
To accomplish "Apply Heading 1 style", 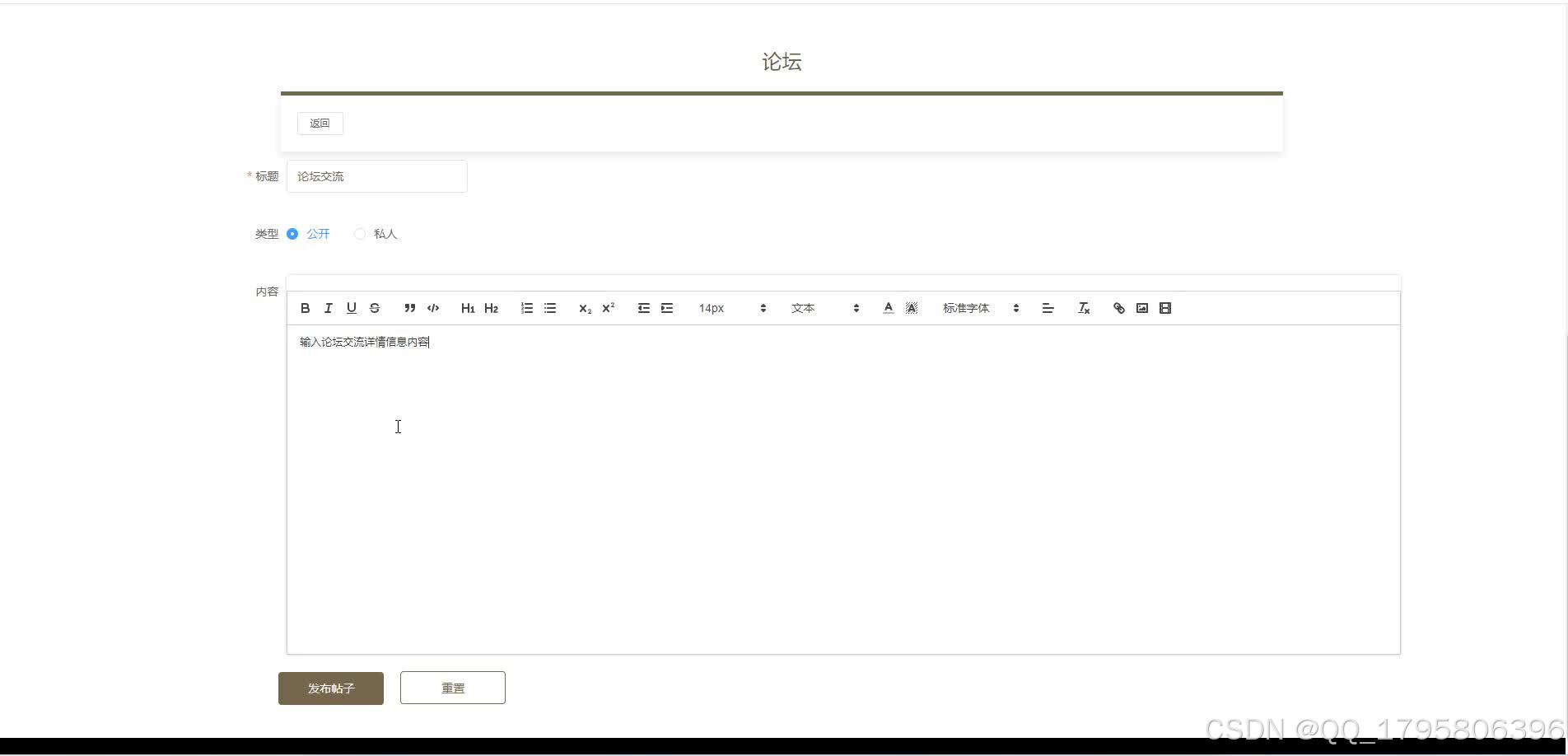I will [x=468, y=308].
